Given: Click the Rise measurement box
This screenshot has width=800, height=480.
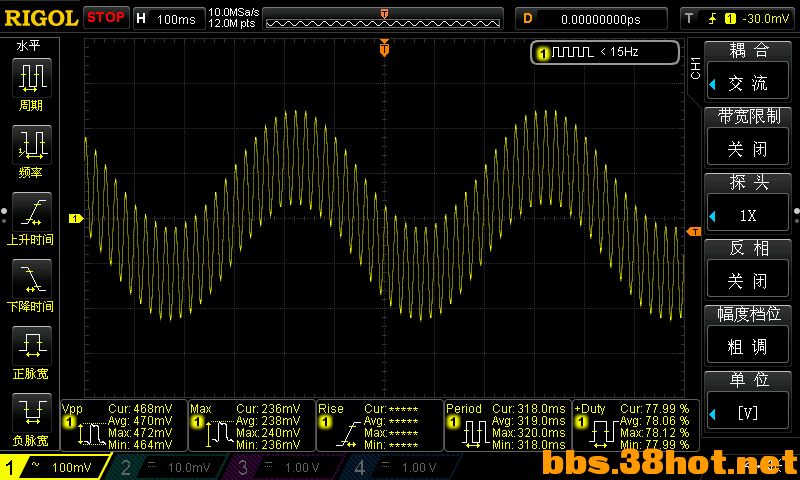Looking at the screenshot, I should pos(380,425).
